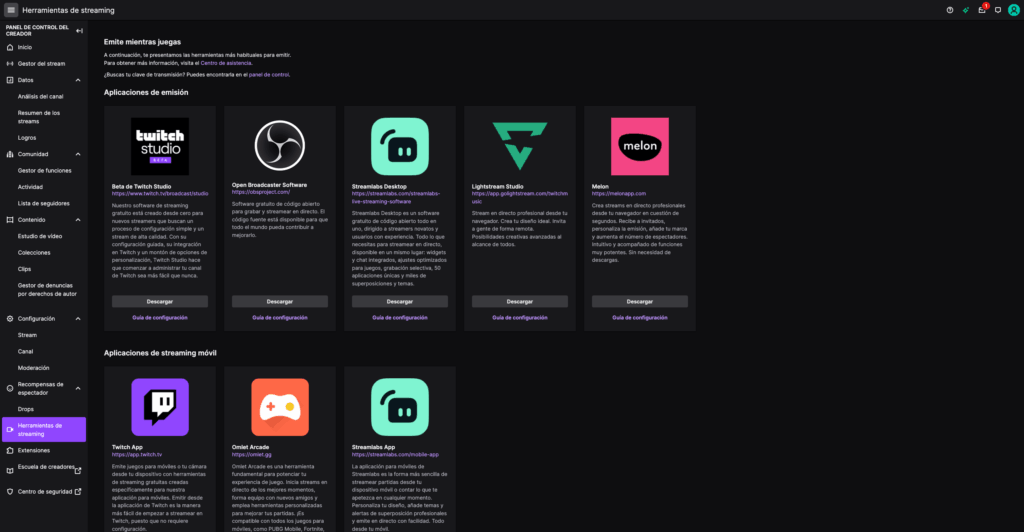Open streamlabs.com/mobile-app link

pyautogui.click(x=395, y=454)
